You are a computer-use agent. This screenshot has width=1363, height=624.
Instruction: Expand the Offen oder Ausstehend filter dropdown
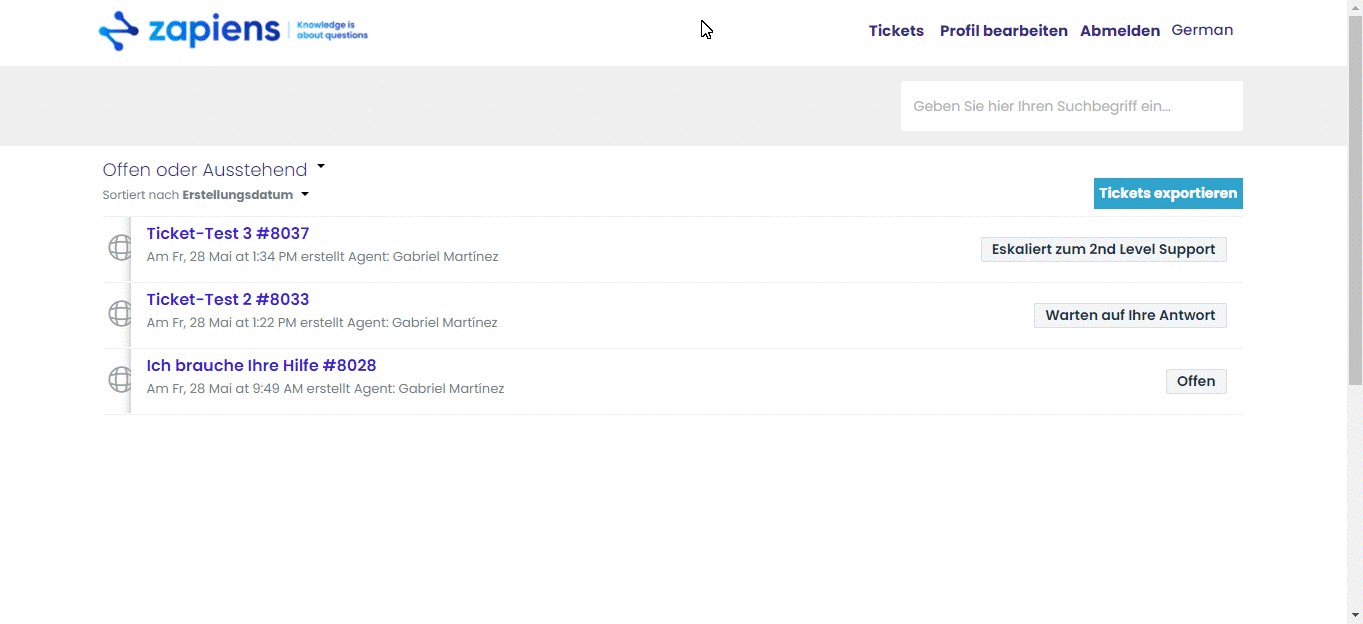click(214, 170)
